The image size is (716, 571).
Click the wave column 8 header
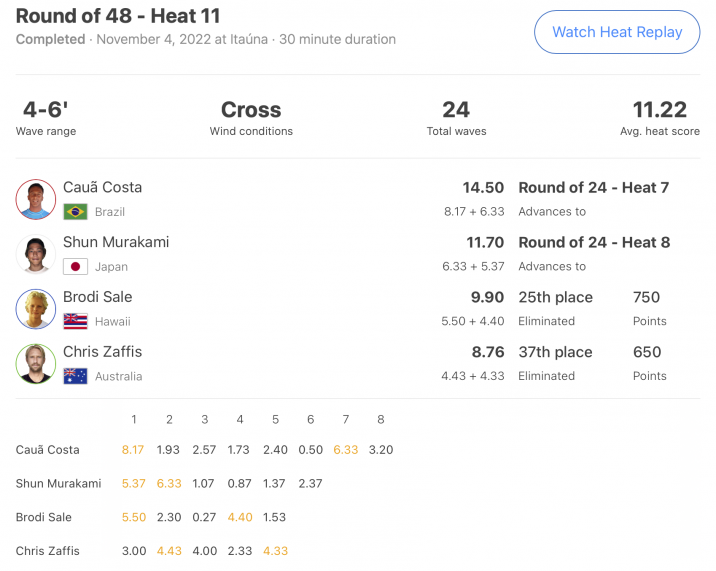[x=381, y=419]
